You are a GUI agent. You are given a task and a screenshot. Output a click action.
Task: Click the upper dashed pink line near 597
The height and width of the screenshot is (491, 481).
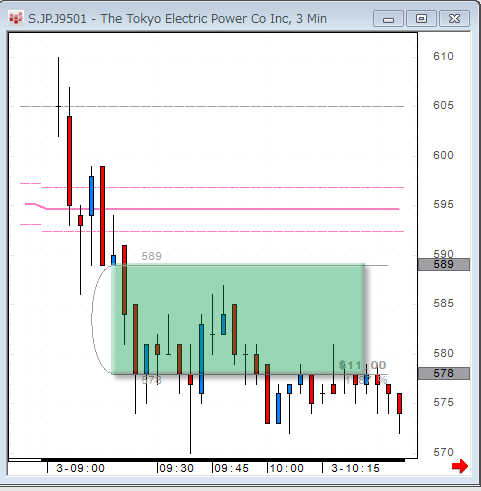223,188
